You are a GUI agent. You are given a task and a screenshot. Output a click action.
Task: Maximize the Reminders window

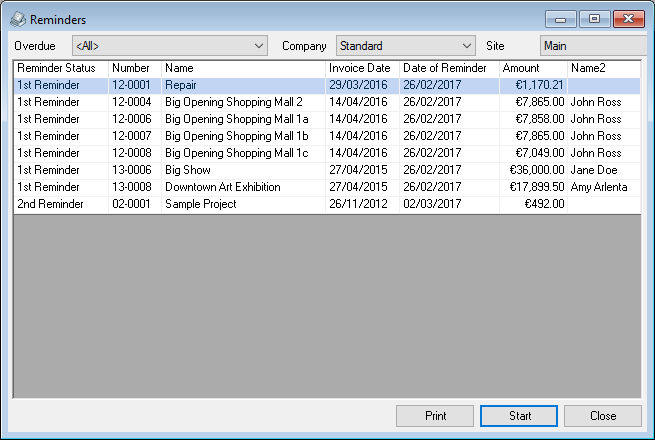tap(593, 19)
